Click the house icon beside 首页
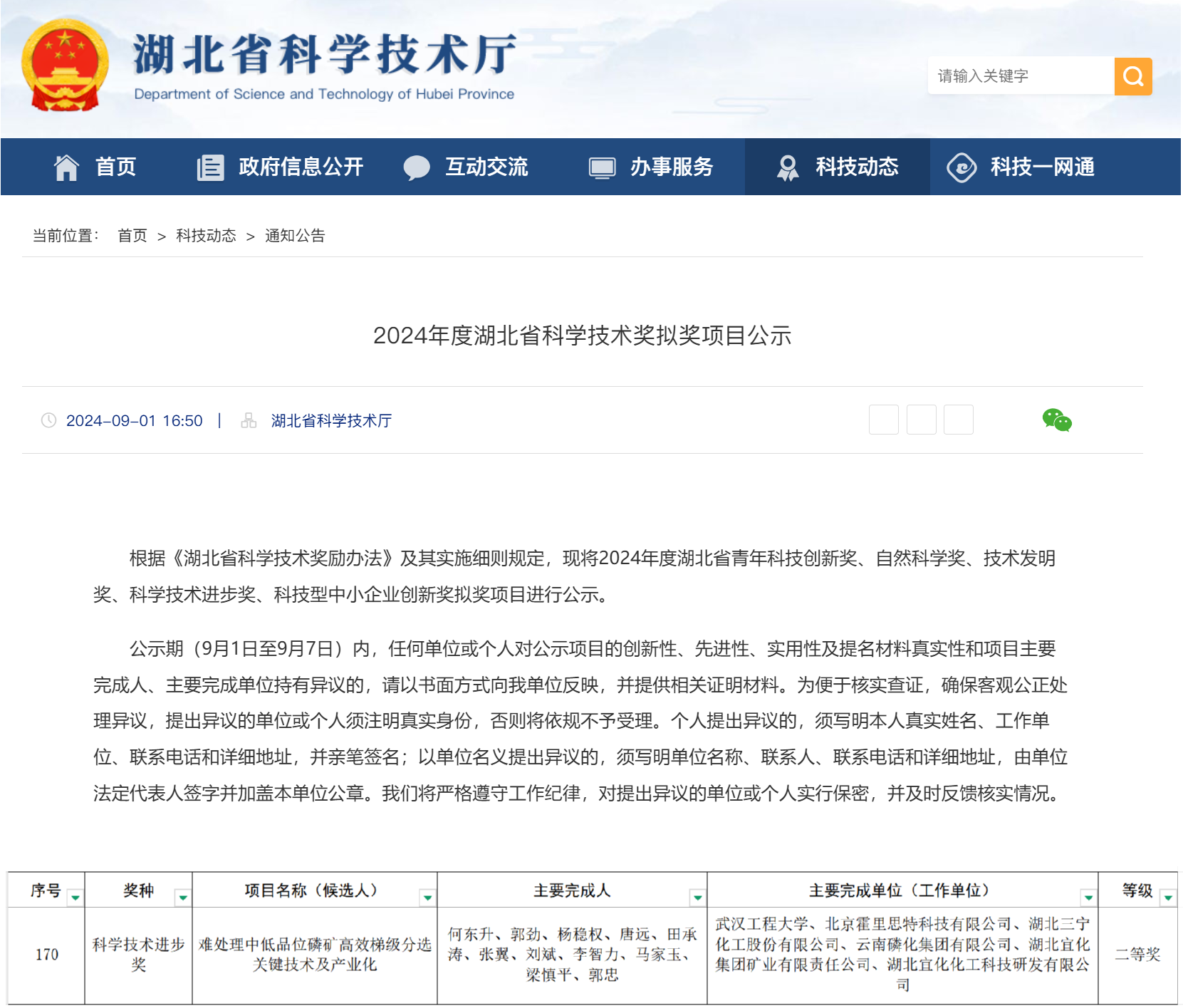The image size is (1183, 1008). click(66, 167)
